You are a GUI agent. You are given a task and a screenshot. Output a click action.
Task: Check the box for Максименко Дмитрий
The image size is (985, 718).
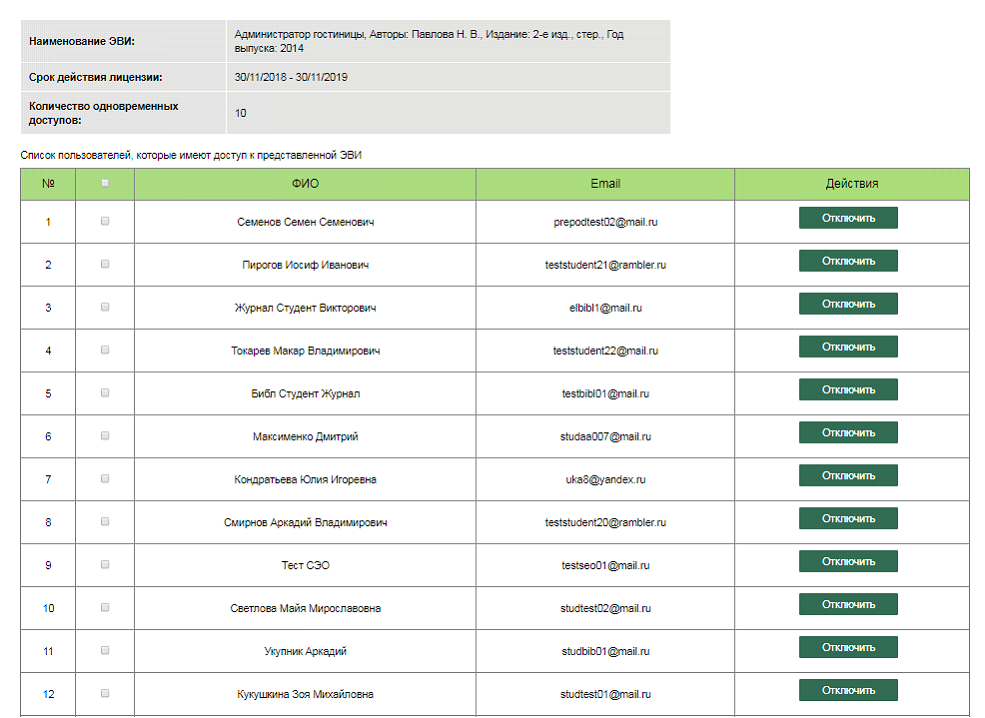[105, 435]
